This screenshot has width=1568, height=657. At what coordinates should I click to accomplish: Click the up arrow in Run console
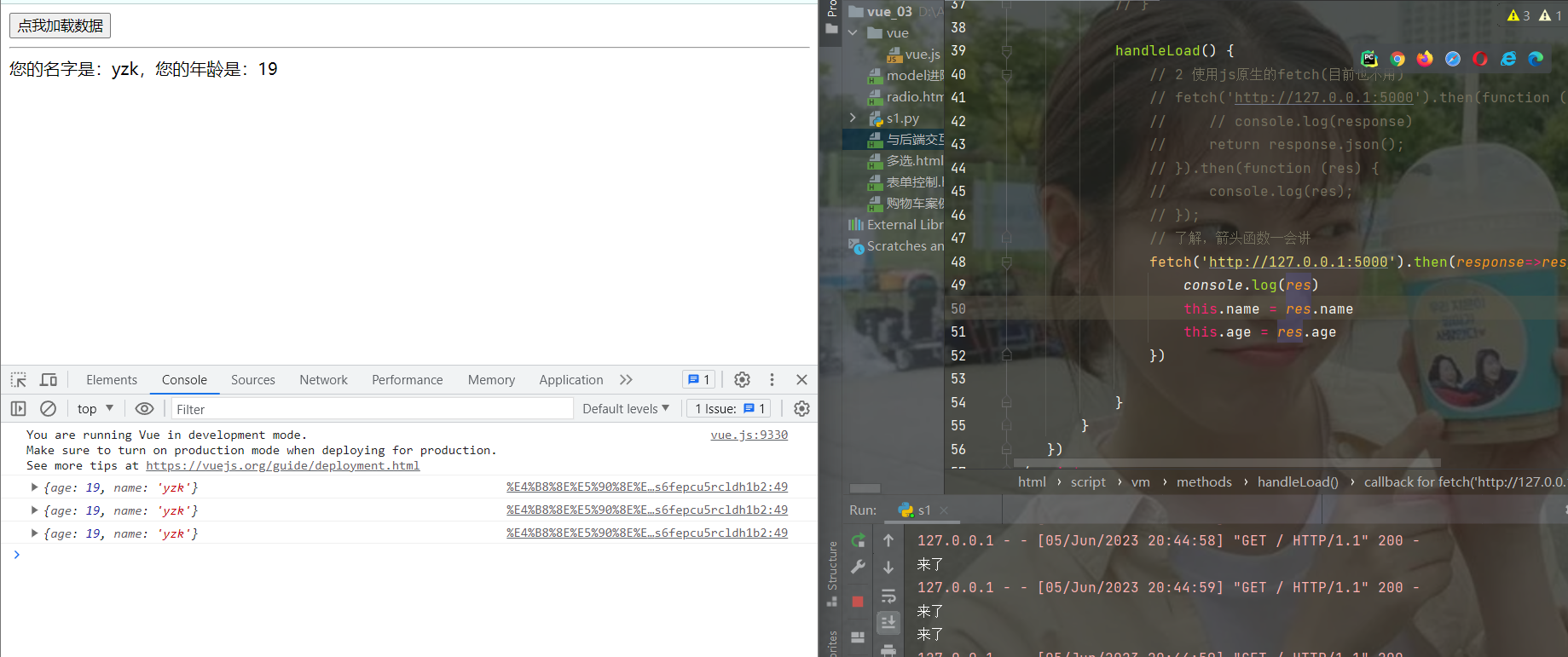point(888,540)
